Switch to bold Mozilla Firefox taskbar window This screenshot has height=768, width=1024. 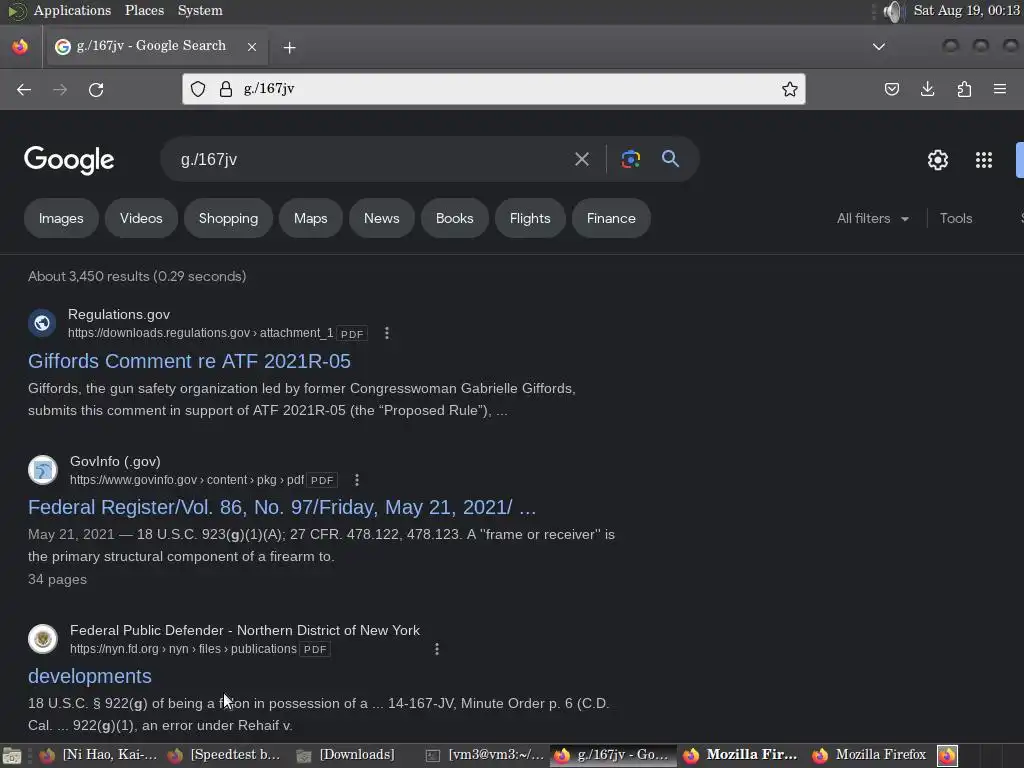tap(741, 755)
